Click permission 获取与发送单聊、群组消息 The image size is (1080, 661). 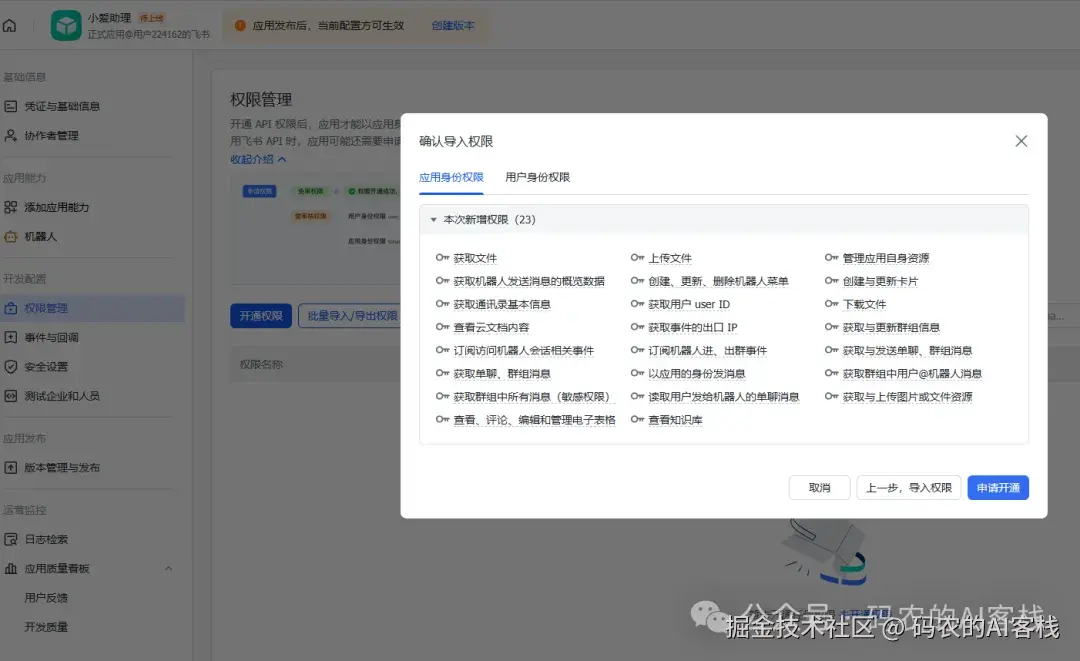point(907,350)
